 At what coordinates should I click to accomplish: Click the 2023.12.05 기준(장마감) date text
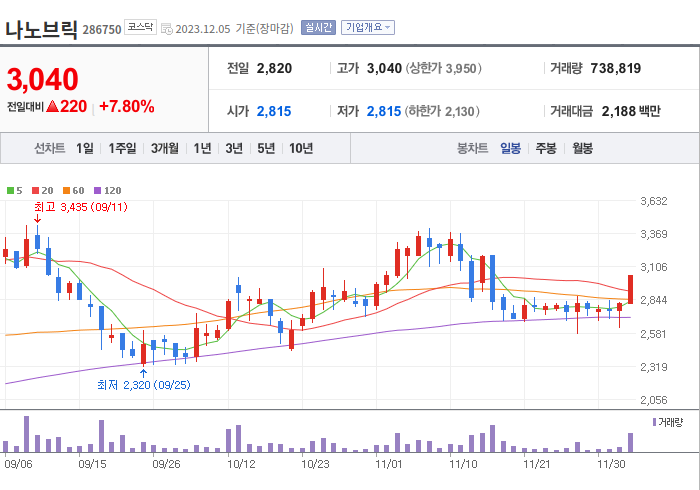pos(234,29)
